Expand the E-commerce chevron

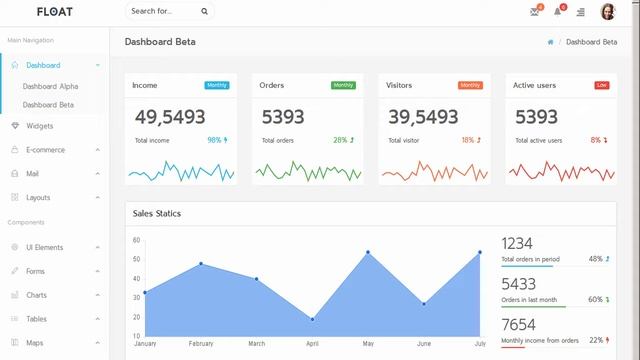point(98,150)
